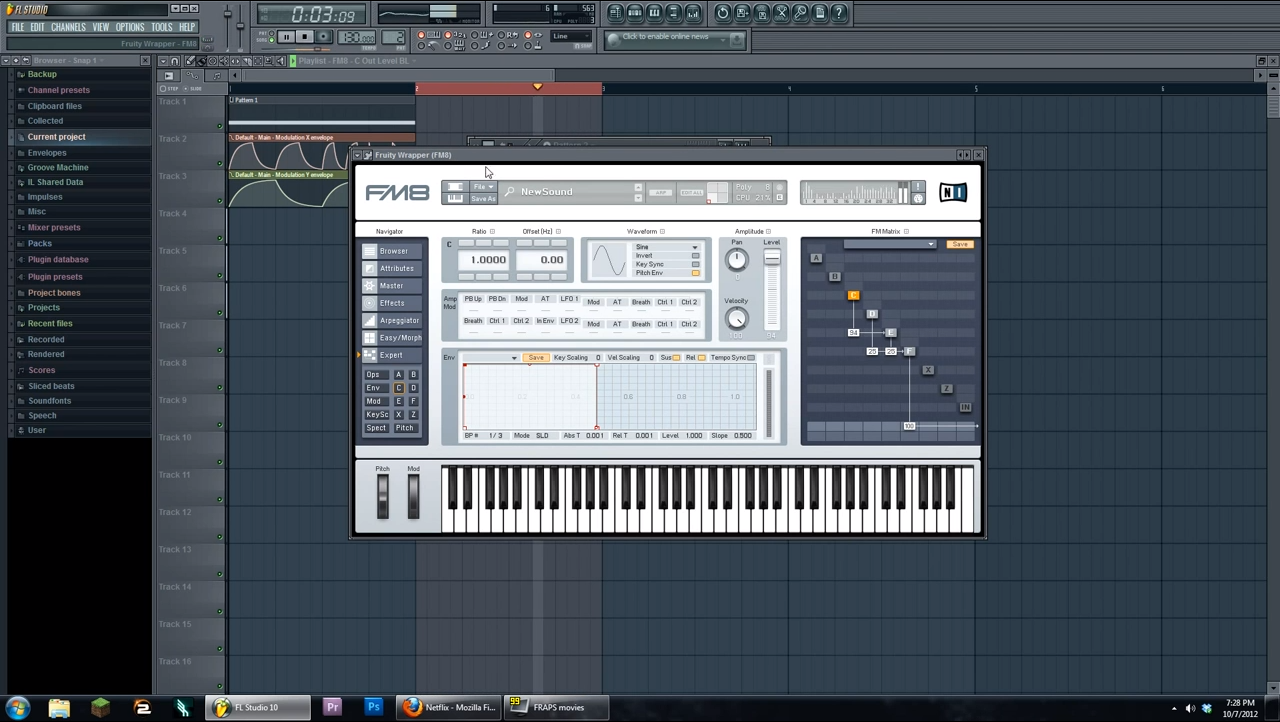Screen dimensions: 1280x722
Task: Click the FM8 search magnifier icon
Action: click(x=510, y=192)
